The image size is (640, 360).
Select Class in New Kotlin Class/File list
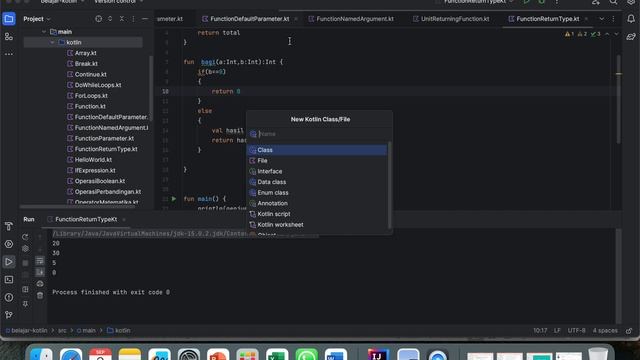click(x=317, y=150)
